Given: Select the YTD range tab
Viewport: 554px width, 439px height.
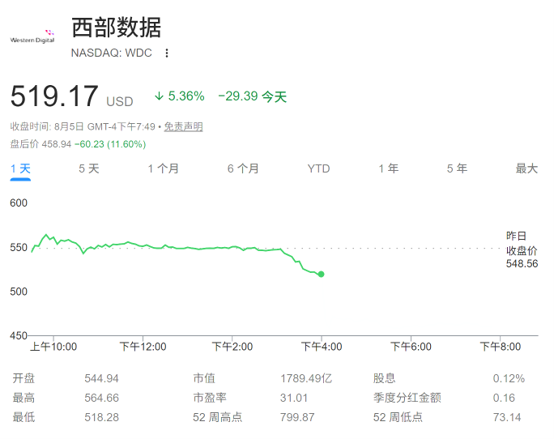Looking at the screenshot, I should pos(319,169).
